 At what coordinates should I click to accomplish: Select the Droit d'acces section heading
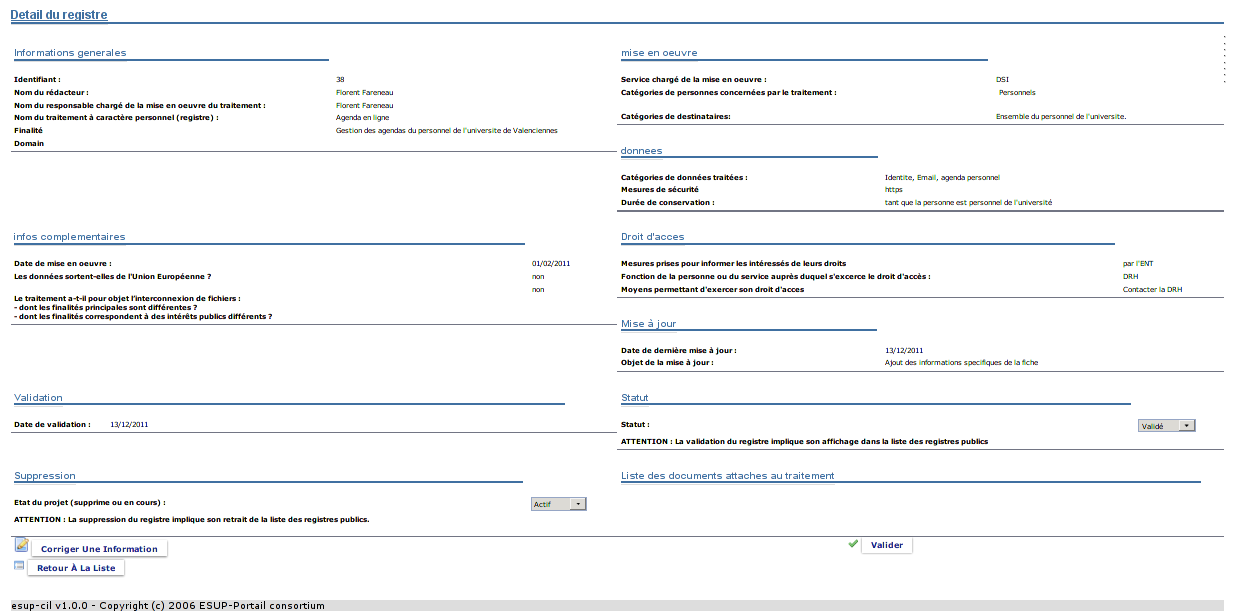[652, 237]
